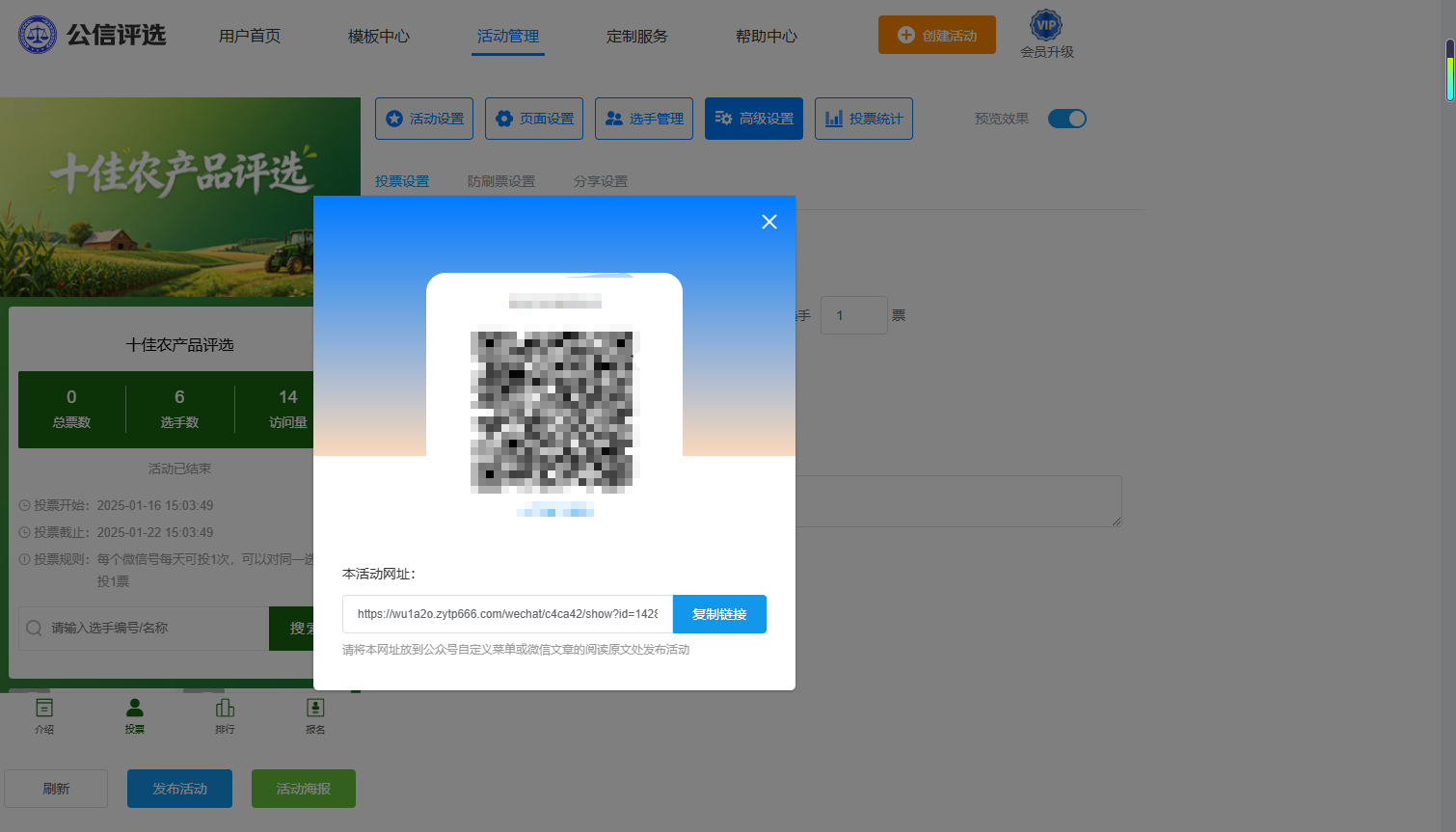Click the 选手数 contestant count stat
The height and width of the screenshot is (832, 1456).
click(179, 409)
